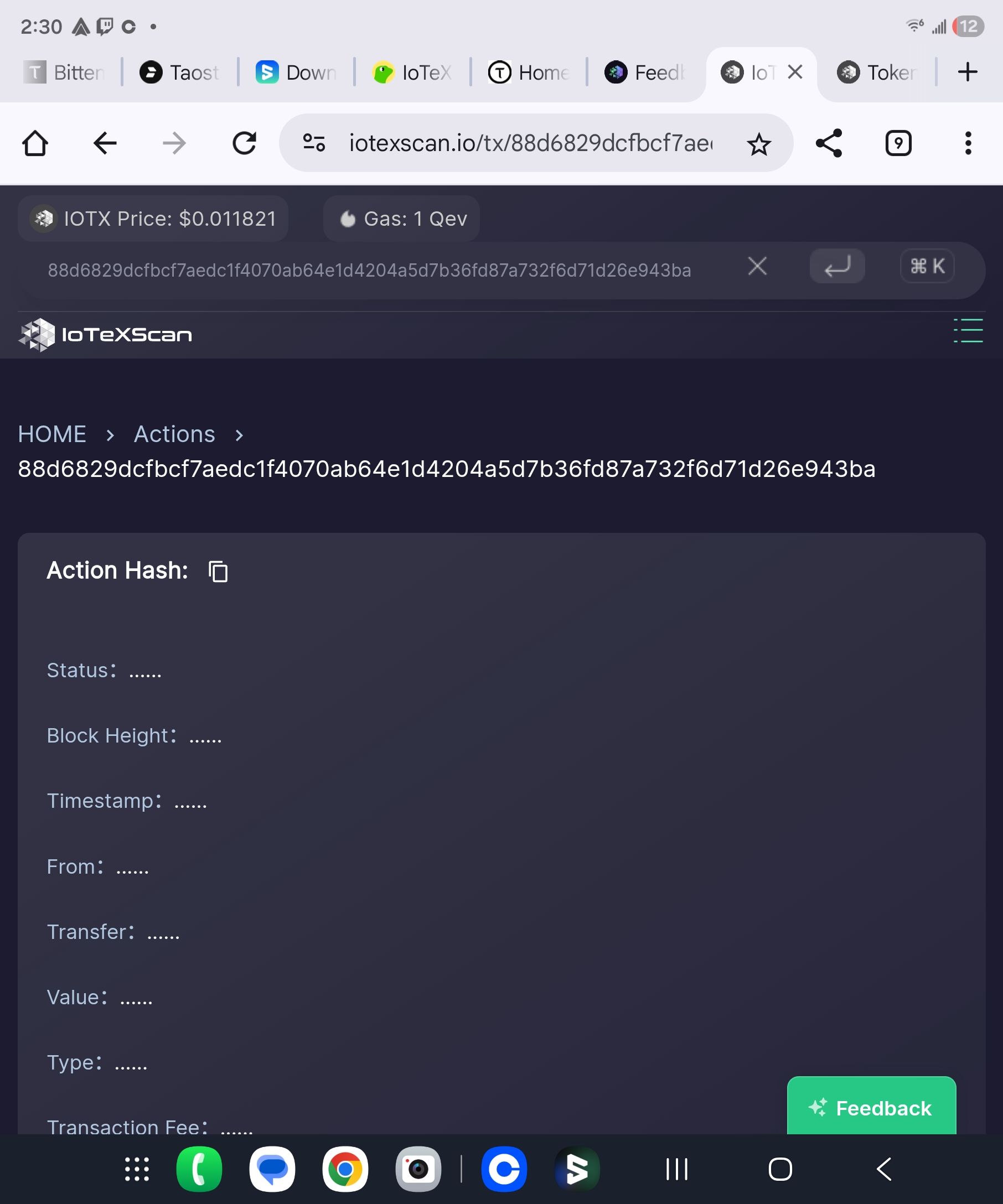The image size is (1003, 1204).
Task: Open the Feedback button
Action: (871, 1107)
